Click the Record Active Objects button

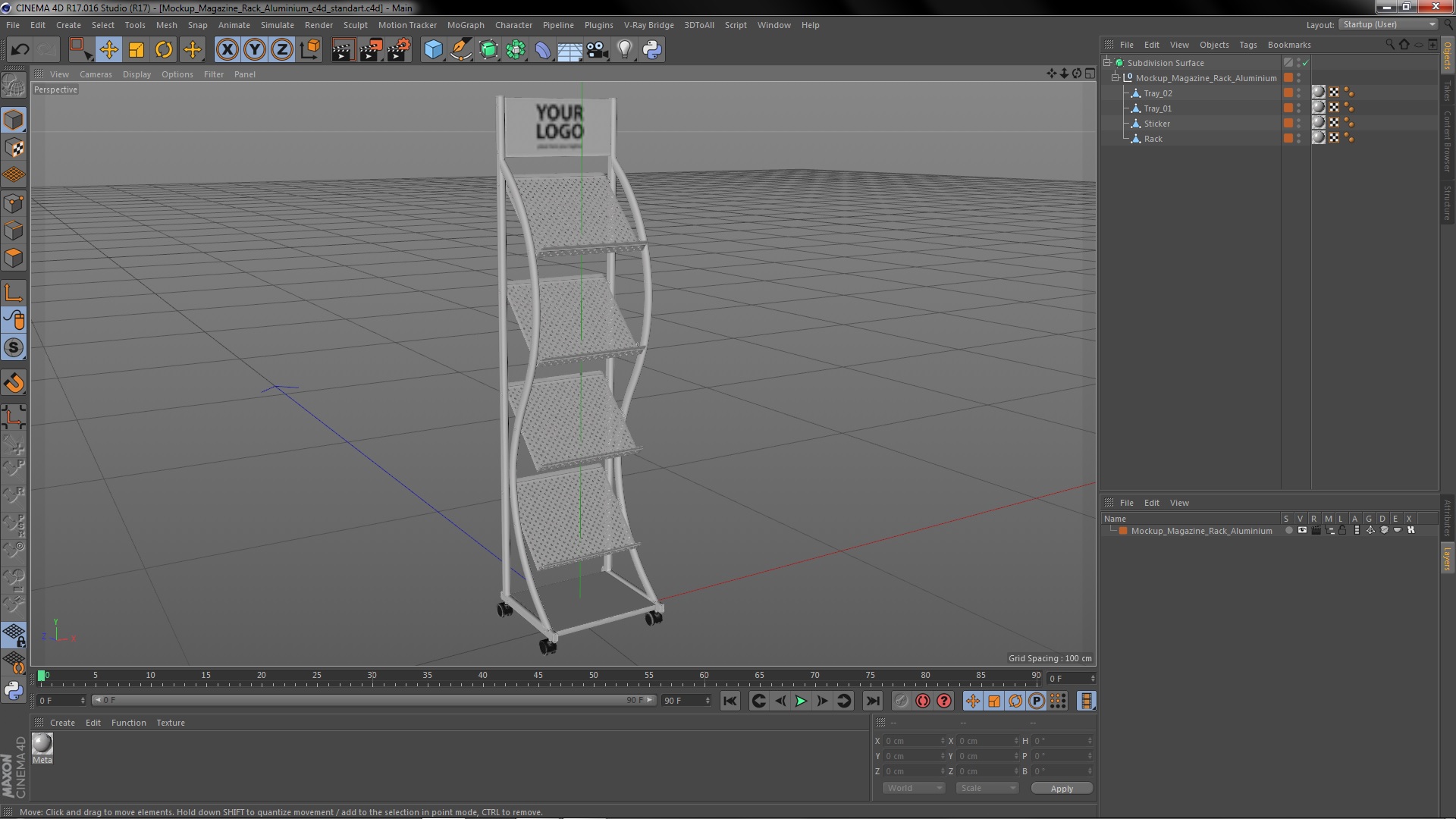pyautogui.click(x=901, y=701)
